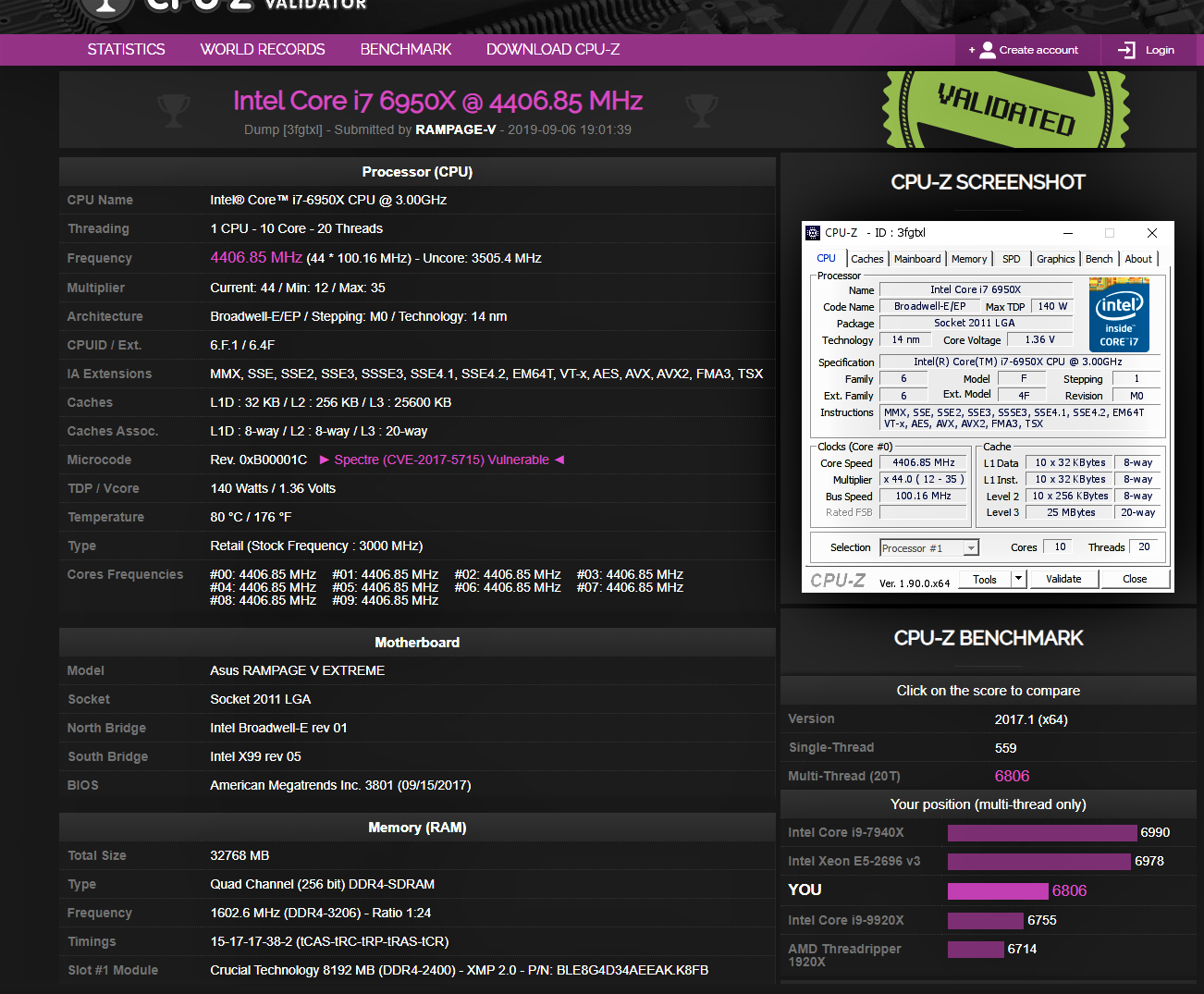Screen dimensions: 1204x994
Task: Click the Login link
Action: click(1160, 50)
